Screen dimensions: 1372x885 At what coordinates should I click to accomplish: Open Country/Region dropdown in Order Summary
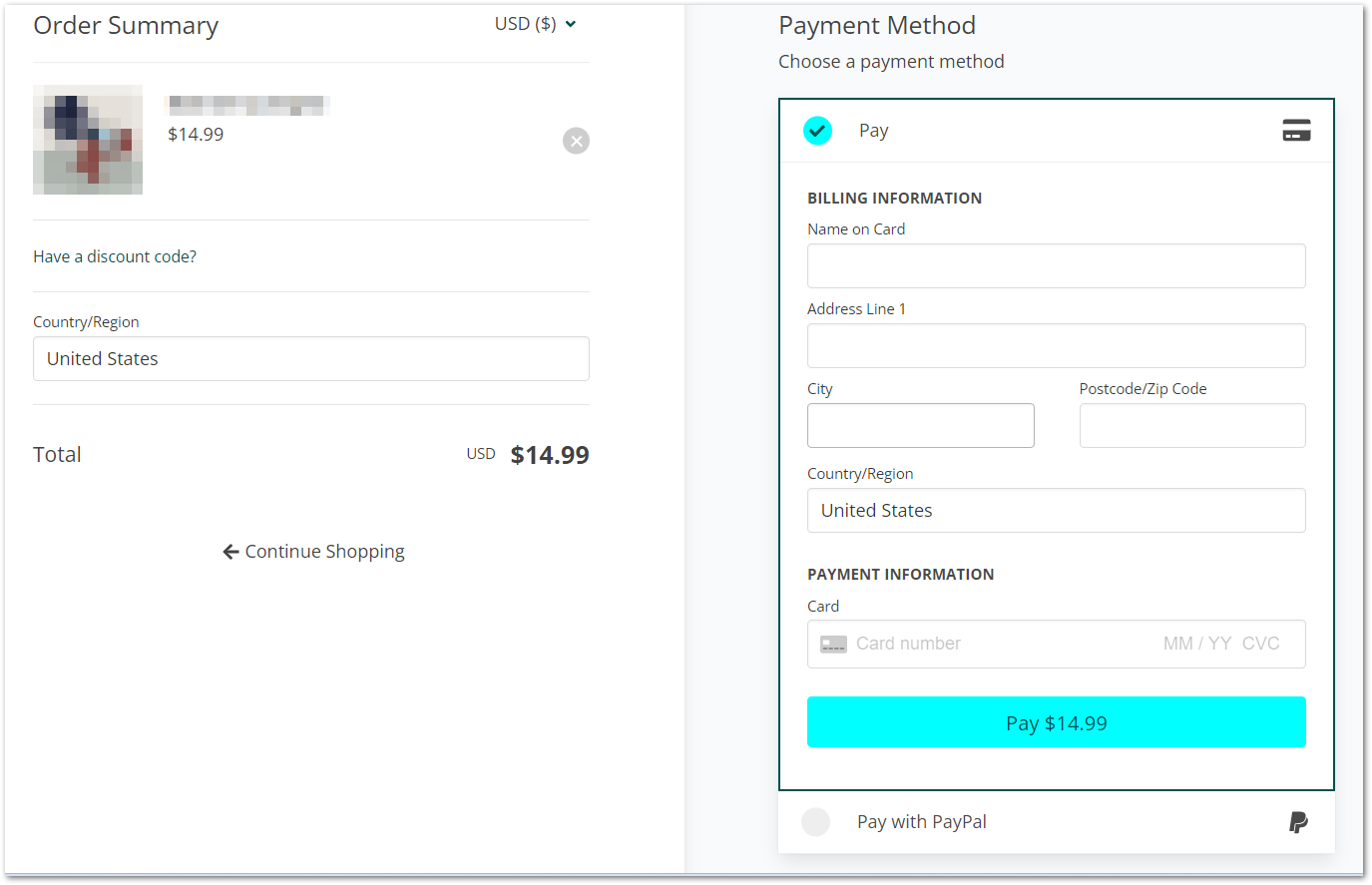coord(311,359)
